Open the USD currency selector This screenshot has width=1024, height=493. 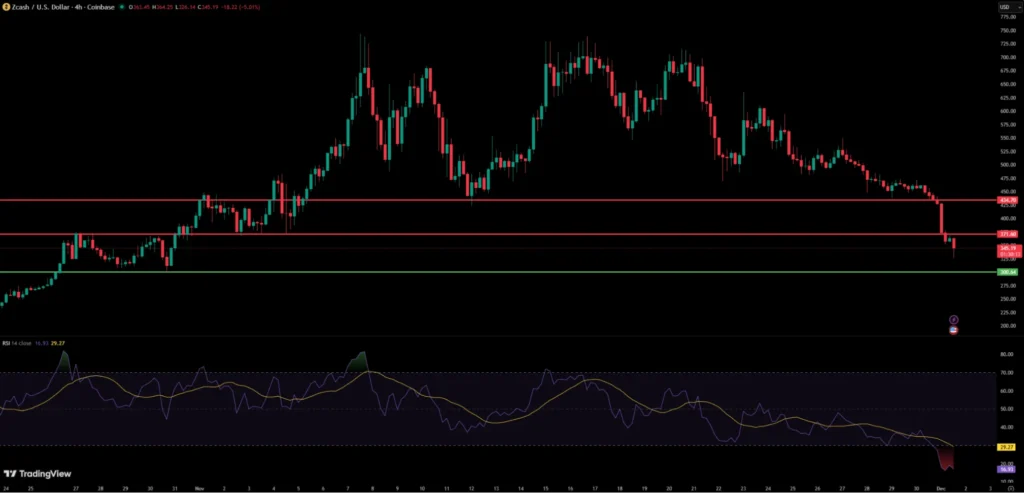point(1005,8)
